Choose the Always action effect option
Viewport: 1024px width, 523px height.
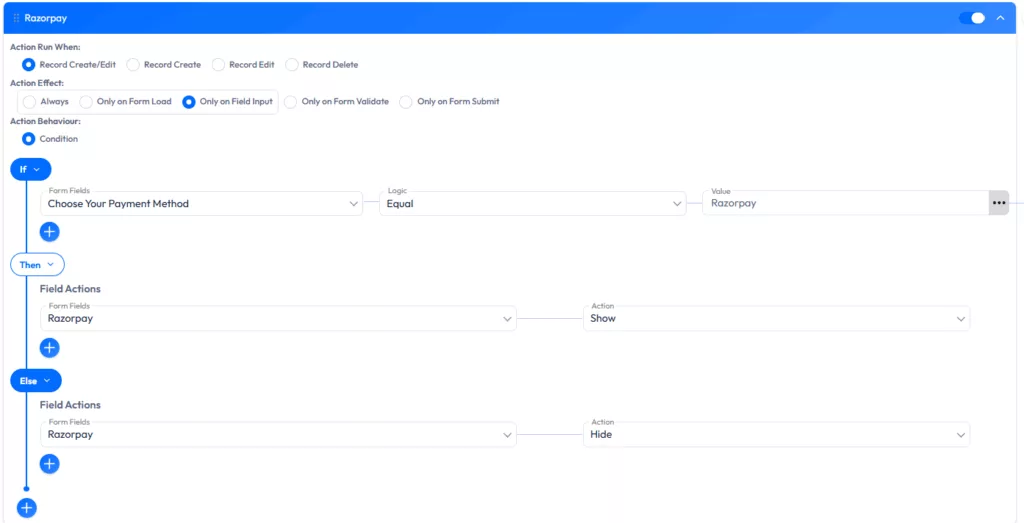pos(30,102)
